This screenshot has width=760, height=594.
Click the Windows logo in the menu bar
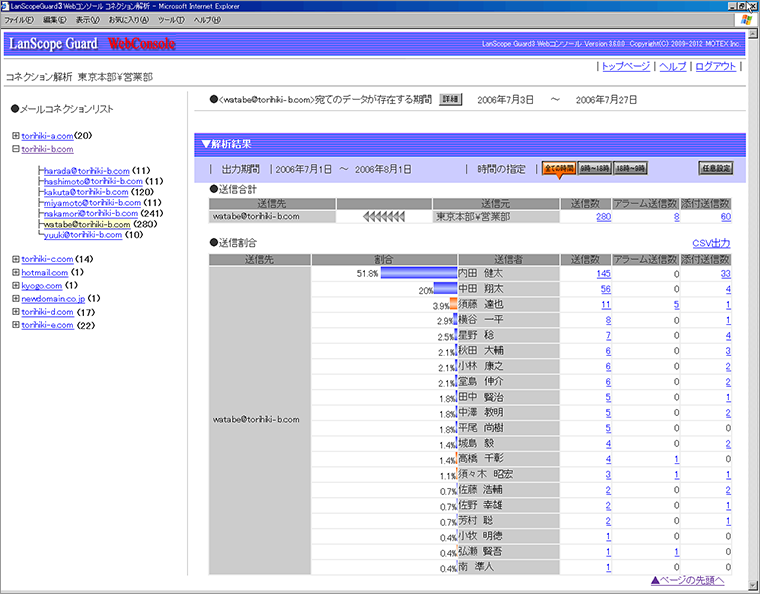pos(746,20)
